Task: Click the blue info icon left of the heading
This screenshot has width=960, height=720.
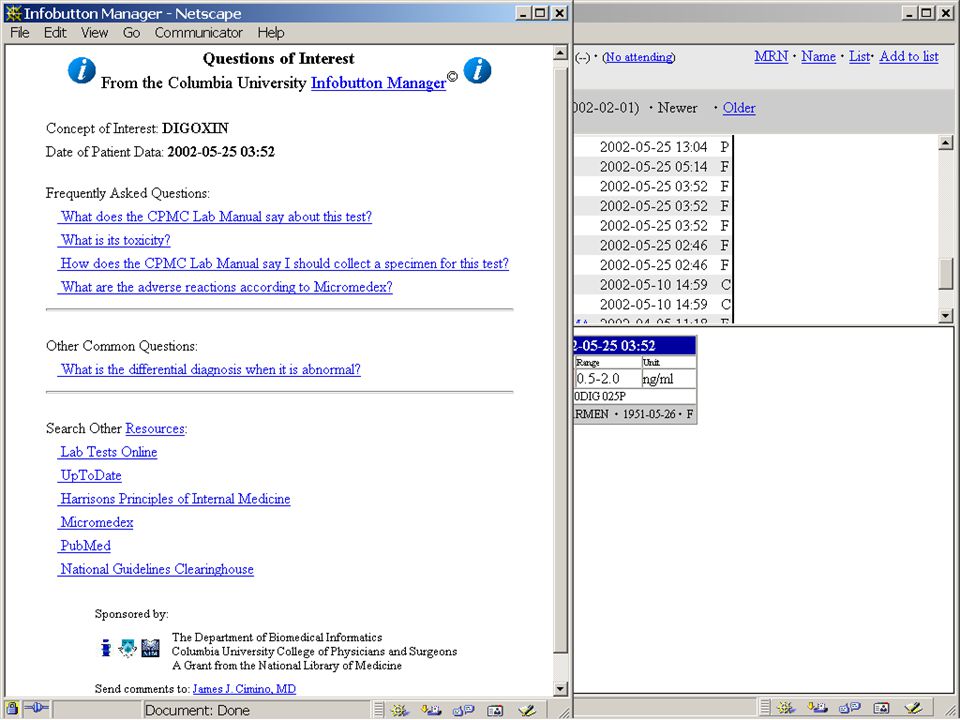Action: (81, 70)
